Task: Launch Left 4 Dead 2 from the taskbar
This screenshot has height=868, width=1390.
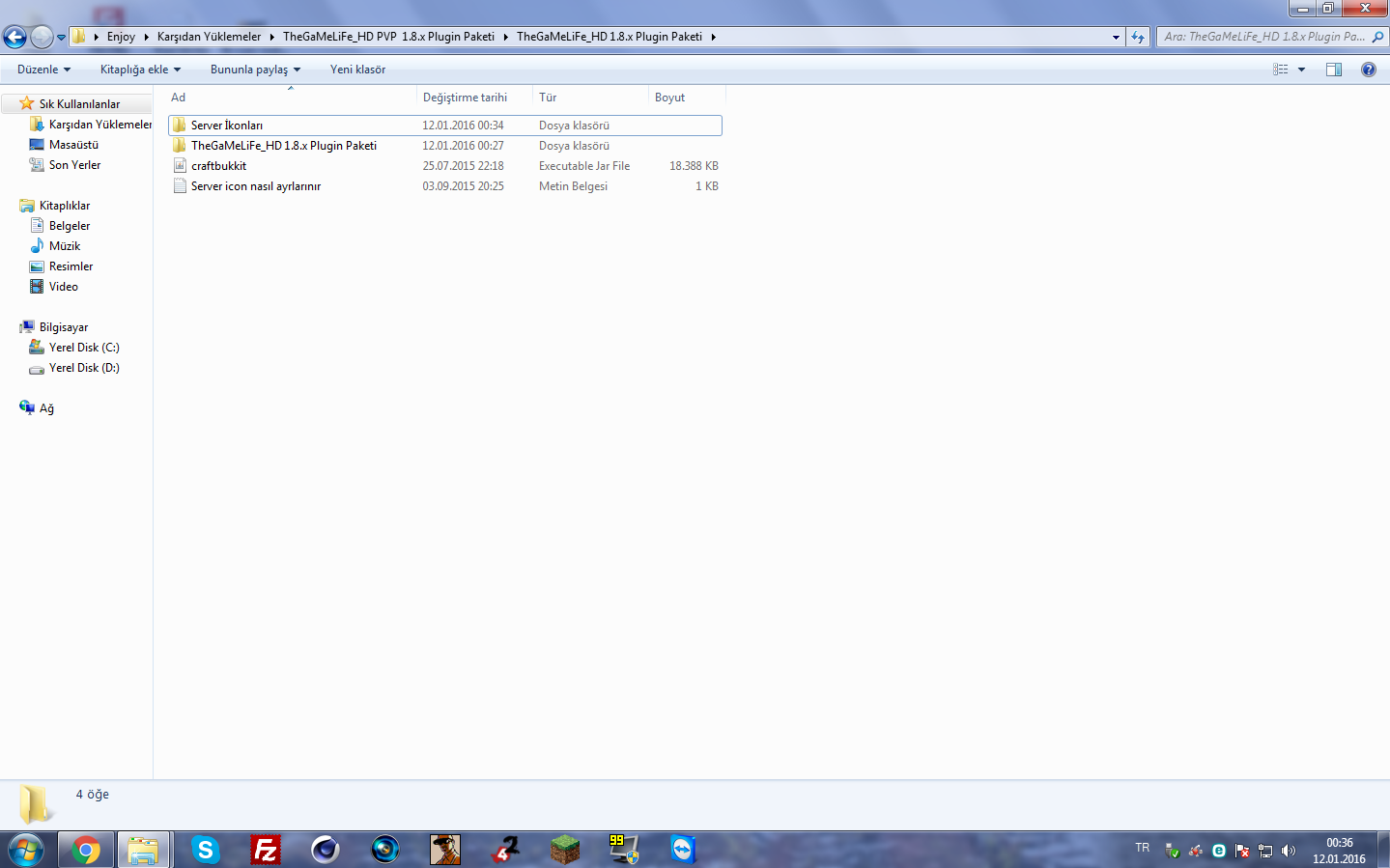Action: (x=504, y=850)
